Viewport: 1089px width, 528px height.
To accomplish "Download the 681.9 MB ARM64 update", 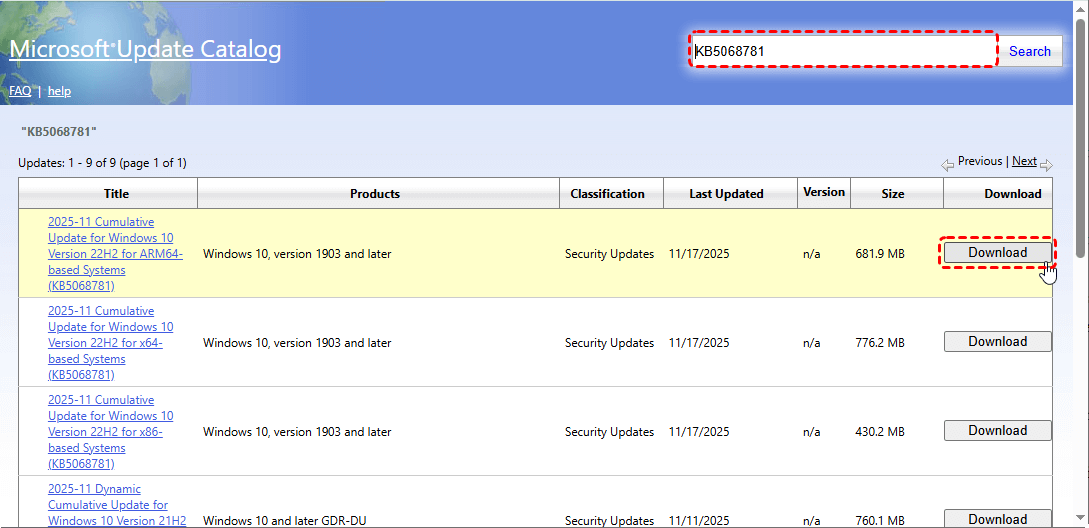I will [997, 253].
